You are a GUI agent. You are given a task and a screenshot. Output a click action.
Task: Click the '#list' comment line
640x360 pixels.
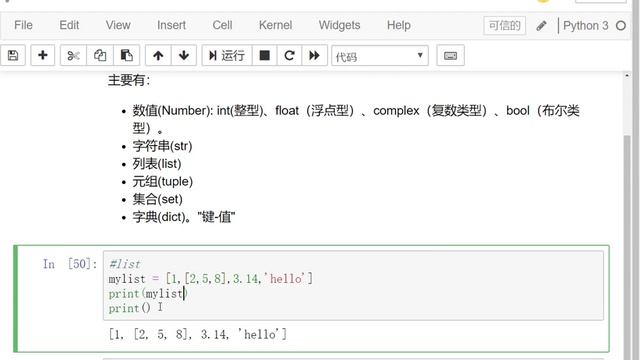124,264
